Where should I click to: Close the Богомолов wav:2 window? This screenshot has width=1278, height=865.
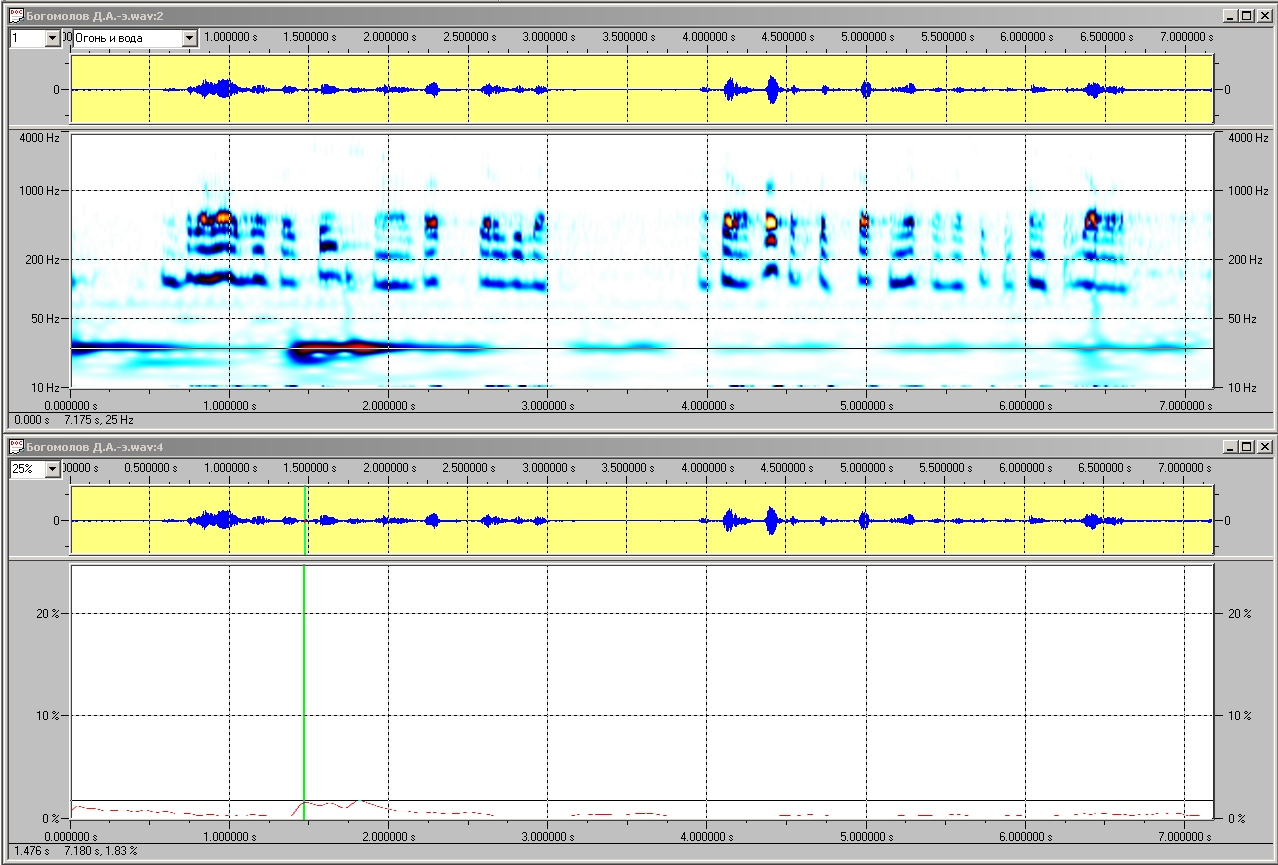pyautogui.click(x=1264, y=16)
